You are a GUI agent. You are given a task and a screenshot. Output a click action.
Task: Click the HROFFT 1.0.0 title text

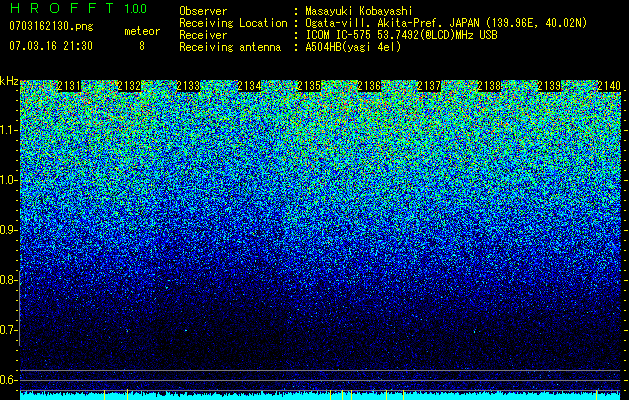pos(78,8)
